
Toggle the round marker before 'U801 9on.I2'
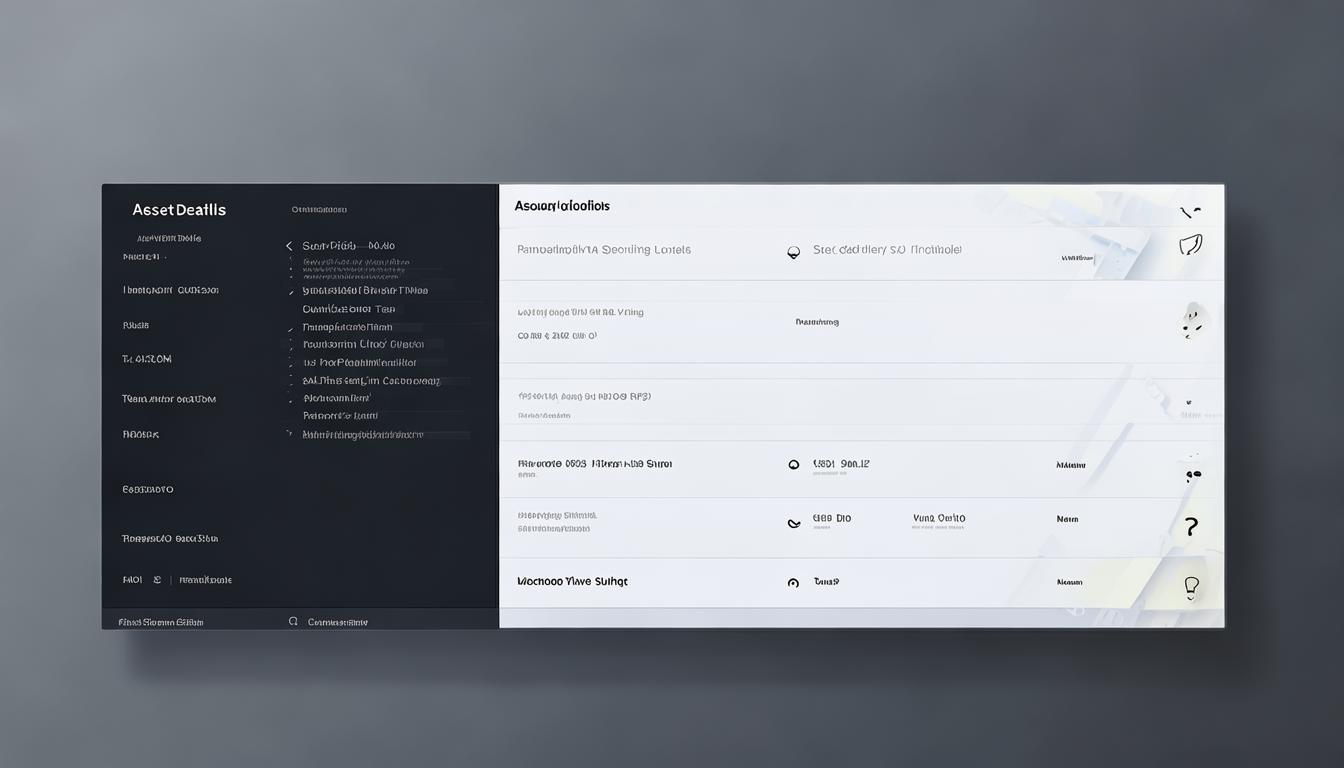793,465
